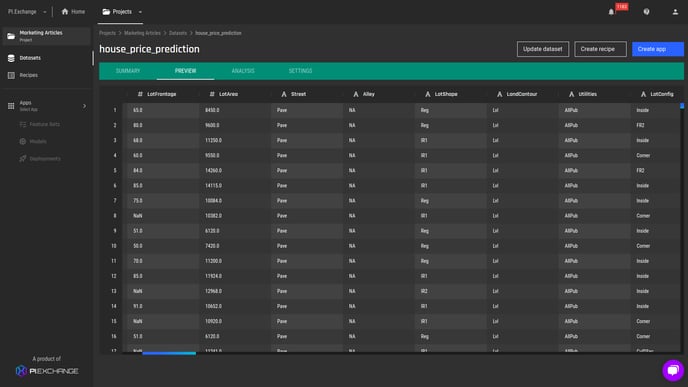
Task: Go to Home in top navigation
Action: (73, 12)
